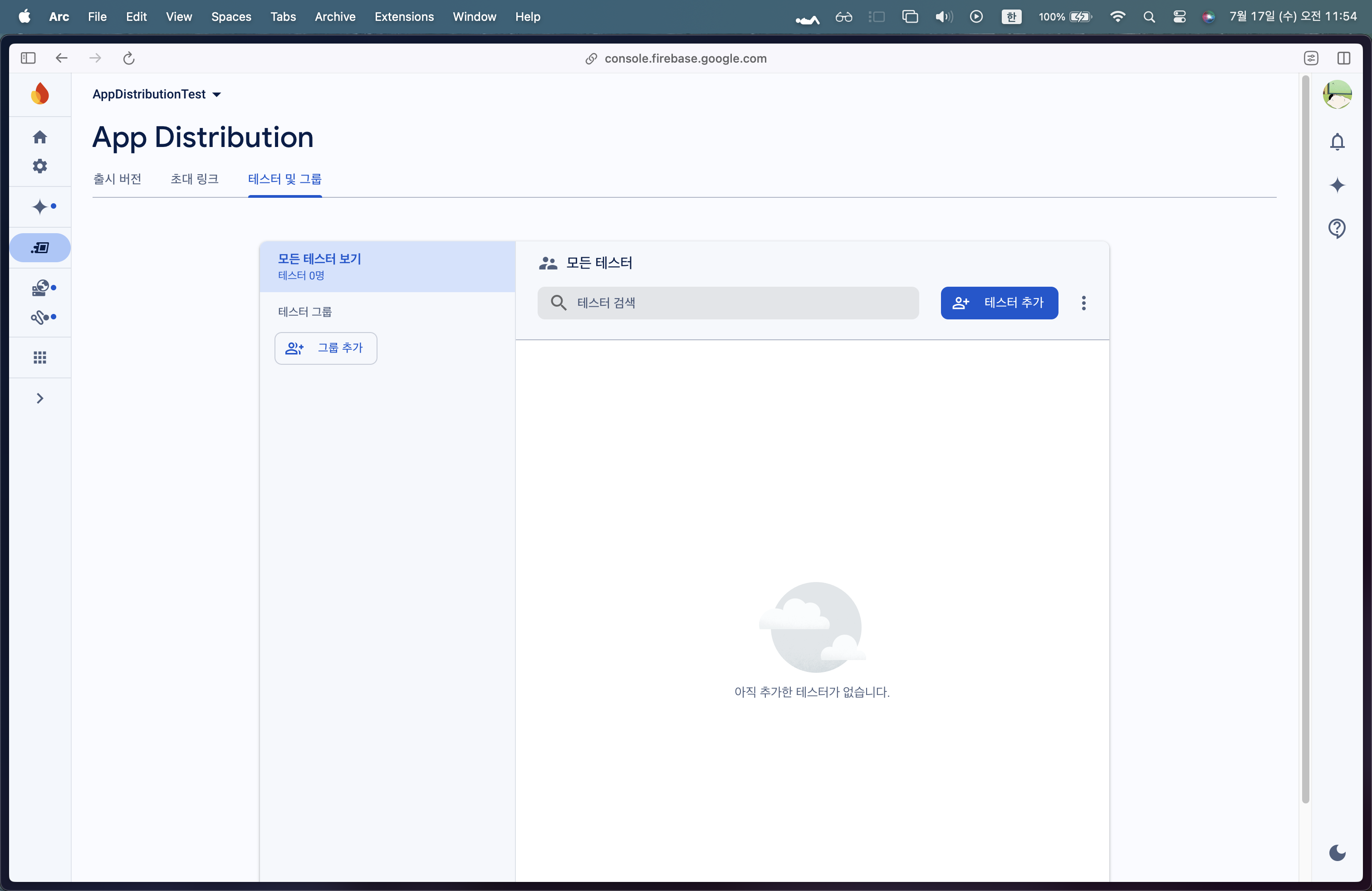This screenshot has width=1372, height=891.
Task: Open Wi-Fi status menu
Action: pos(1117,17)
